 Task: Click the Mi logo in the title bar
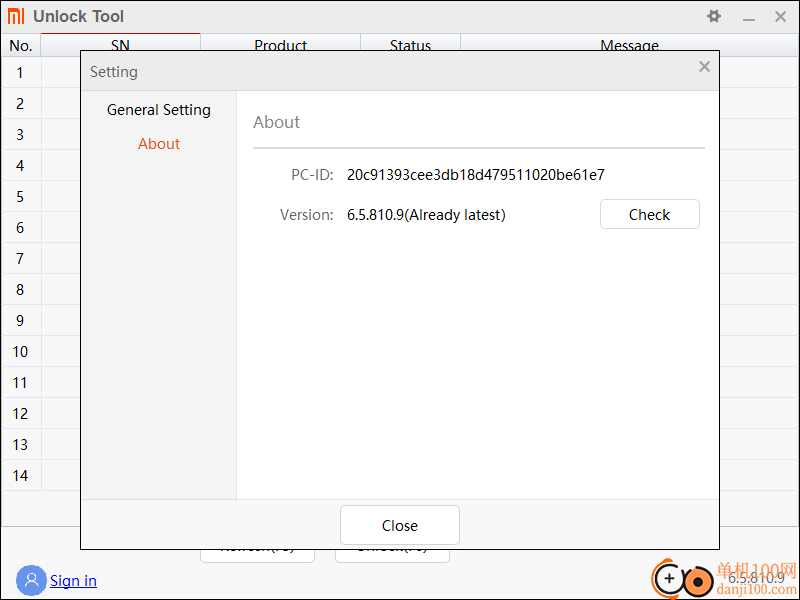click(x=16, y=16)
